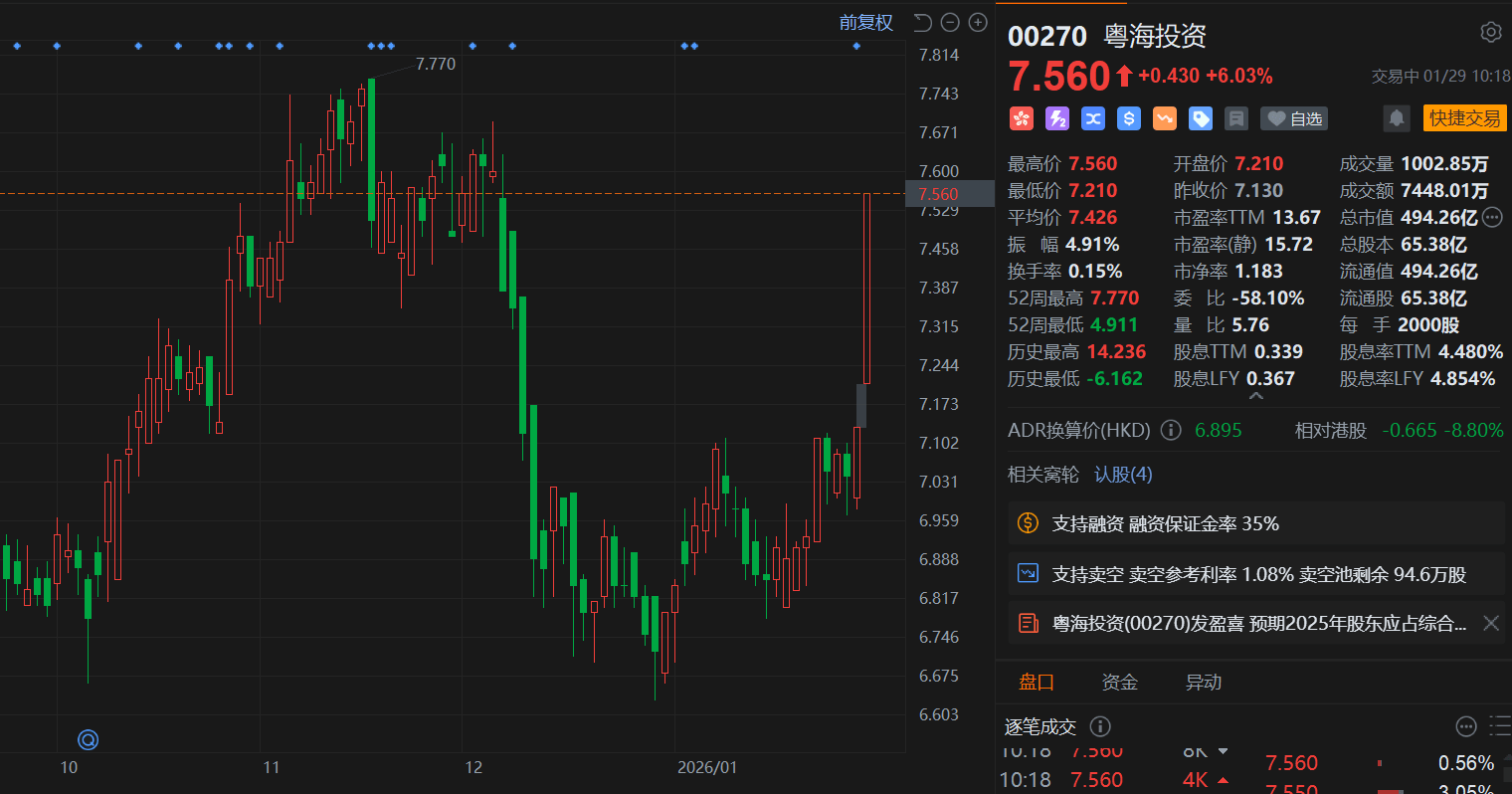
Task: Click the blue shuffle arrows icon
Action: [x=1093, y=119]
